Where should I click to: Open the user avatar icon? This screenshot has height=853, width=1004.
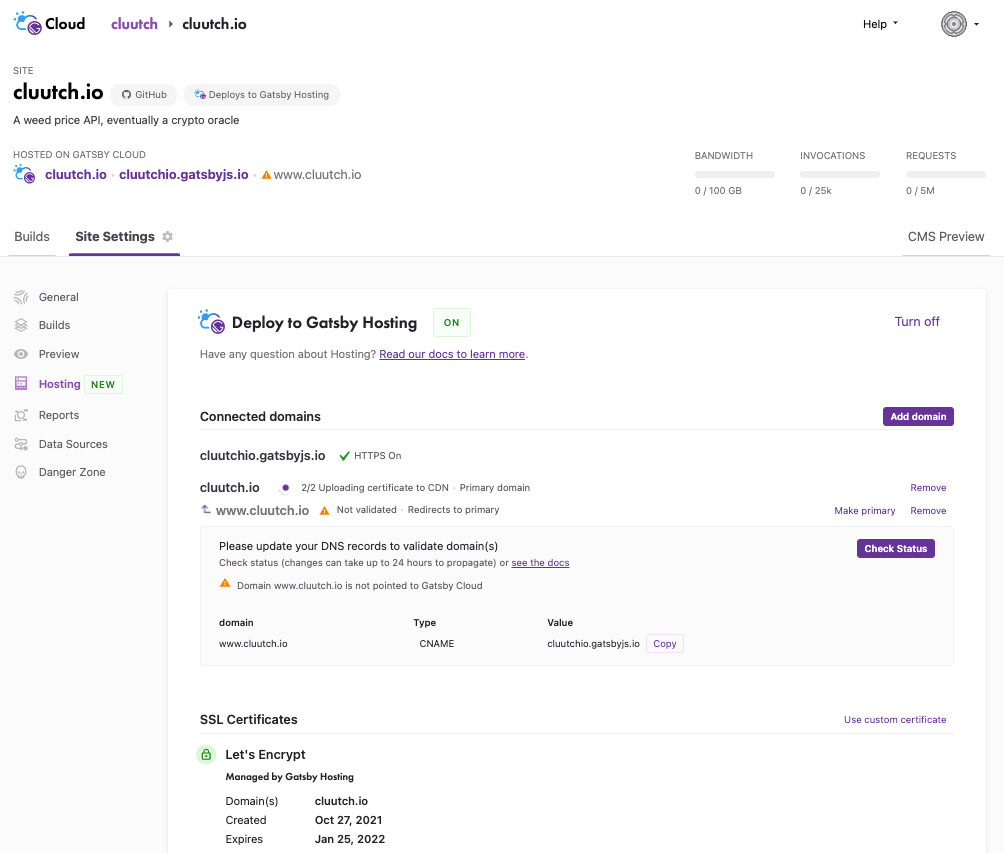(953, 24)
